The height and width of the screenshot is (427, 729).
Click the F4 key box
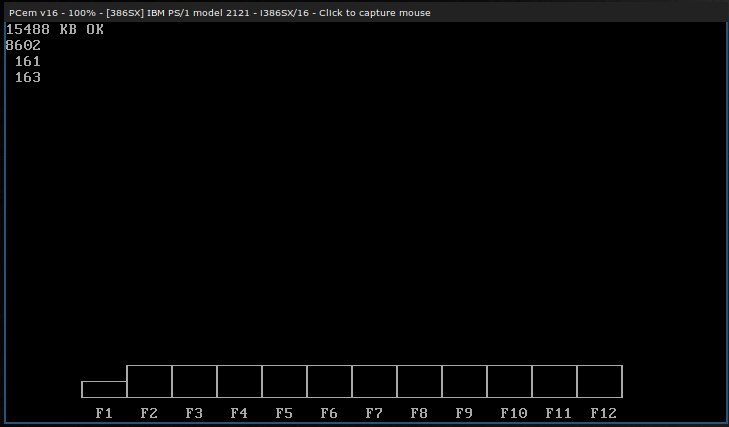coord(239,381)
